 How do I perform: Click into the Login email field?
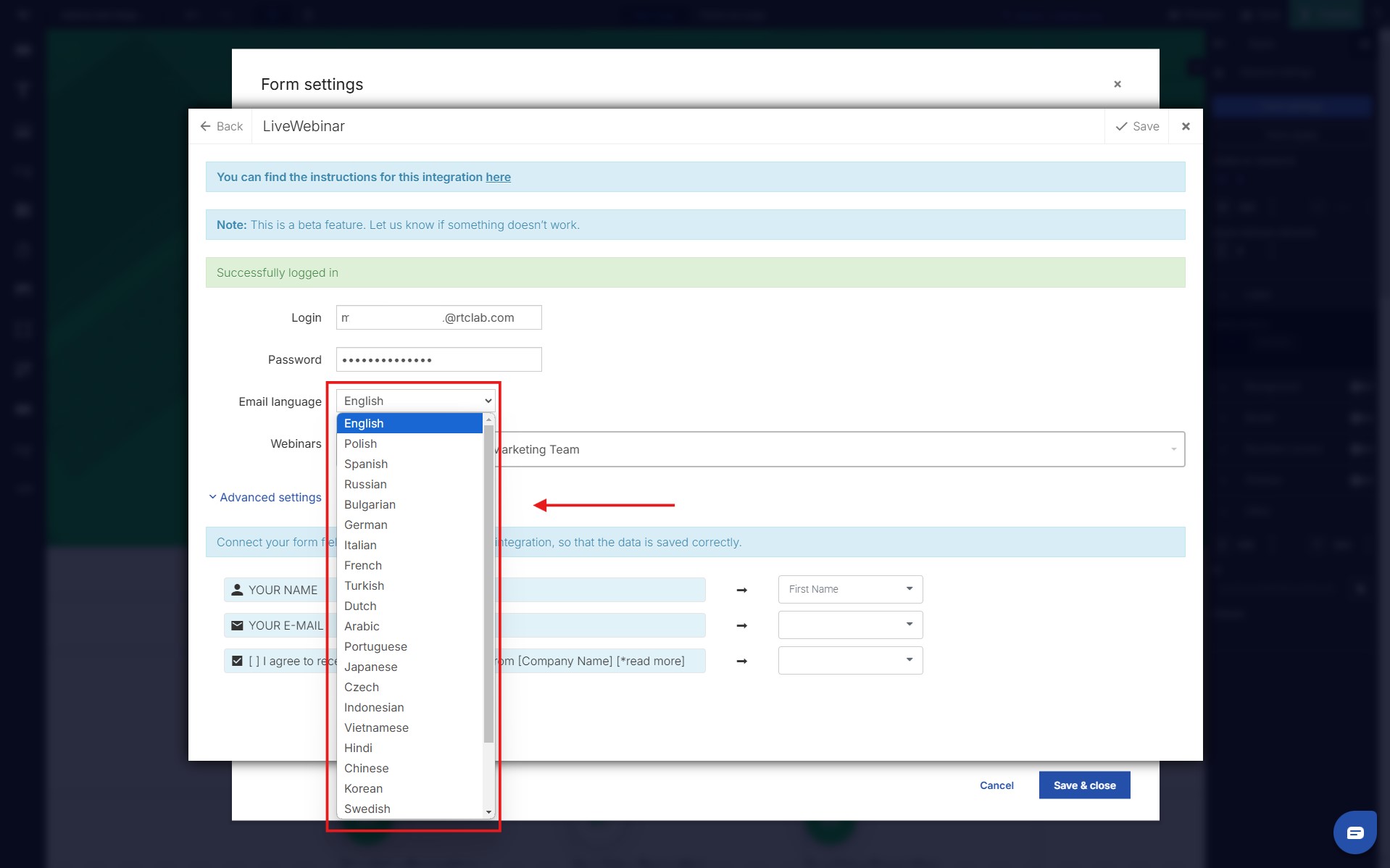click(x=438, y=317)
